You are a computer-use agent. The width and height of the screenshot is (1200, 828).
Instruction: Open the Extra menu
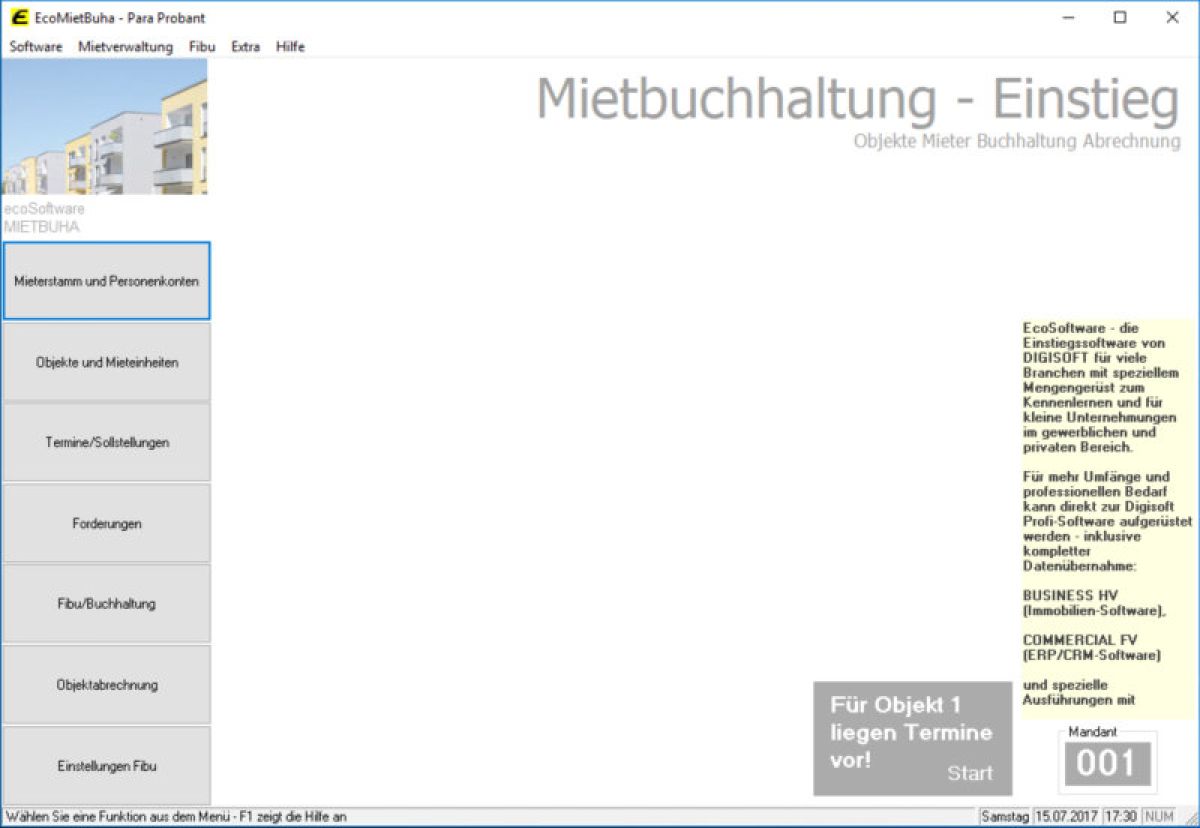coord(245,46)
